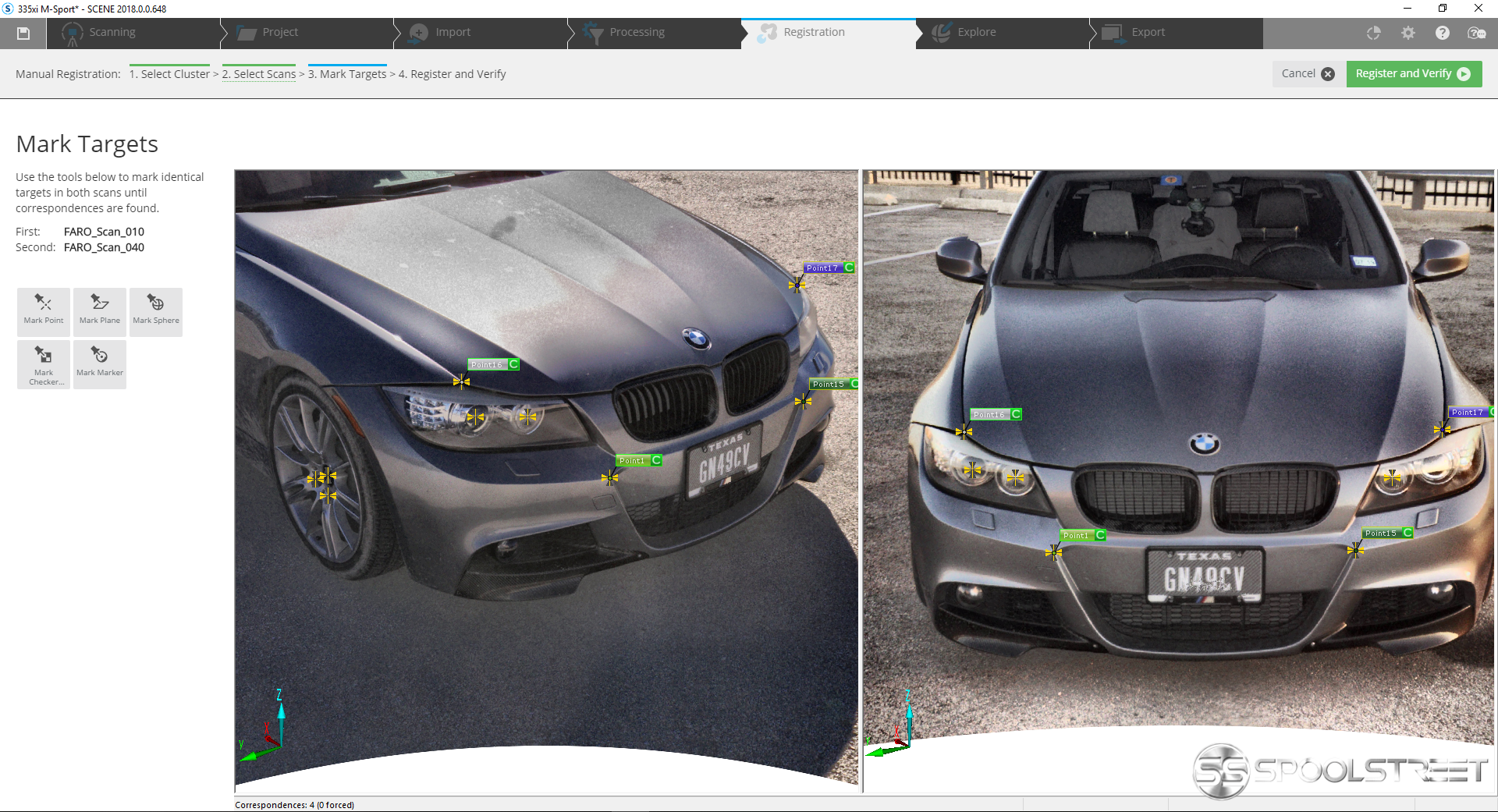The image size is (1498, 812).
Task: Click the FARO_Scan_040 second scan name
Action: click(x=104, y=247)
